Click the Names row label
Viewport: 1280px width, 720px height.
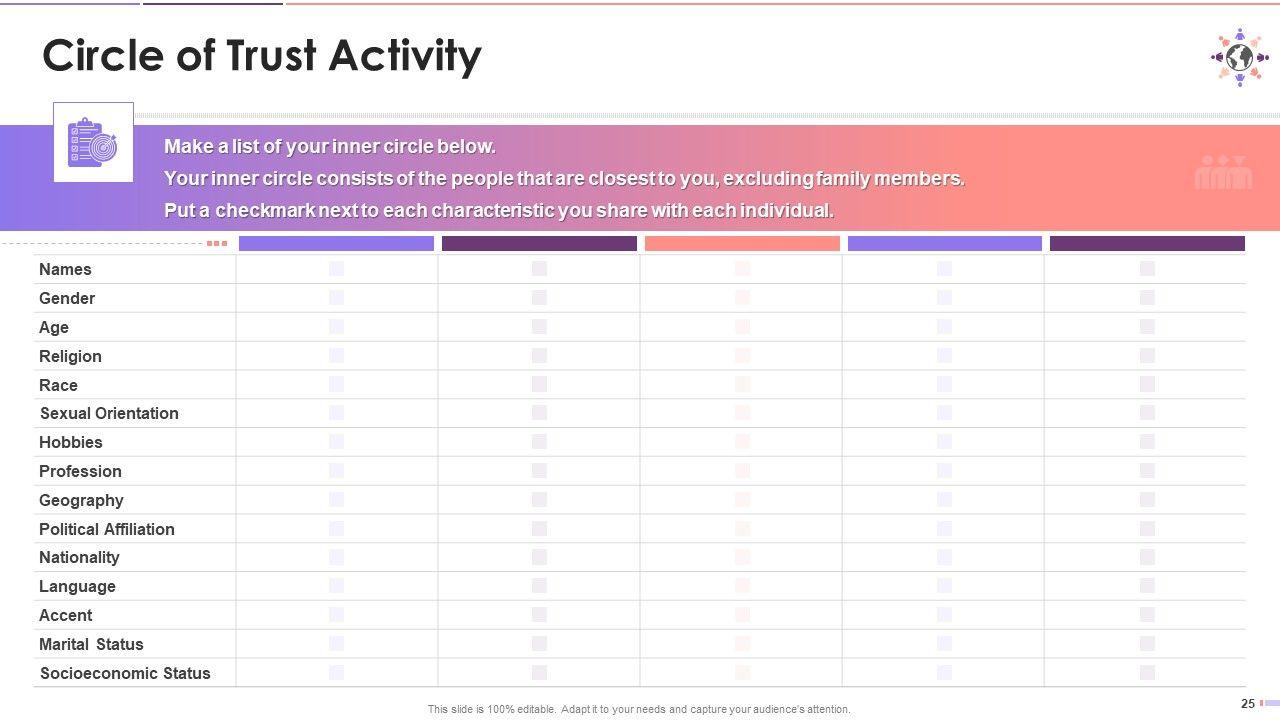[65, 269]
